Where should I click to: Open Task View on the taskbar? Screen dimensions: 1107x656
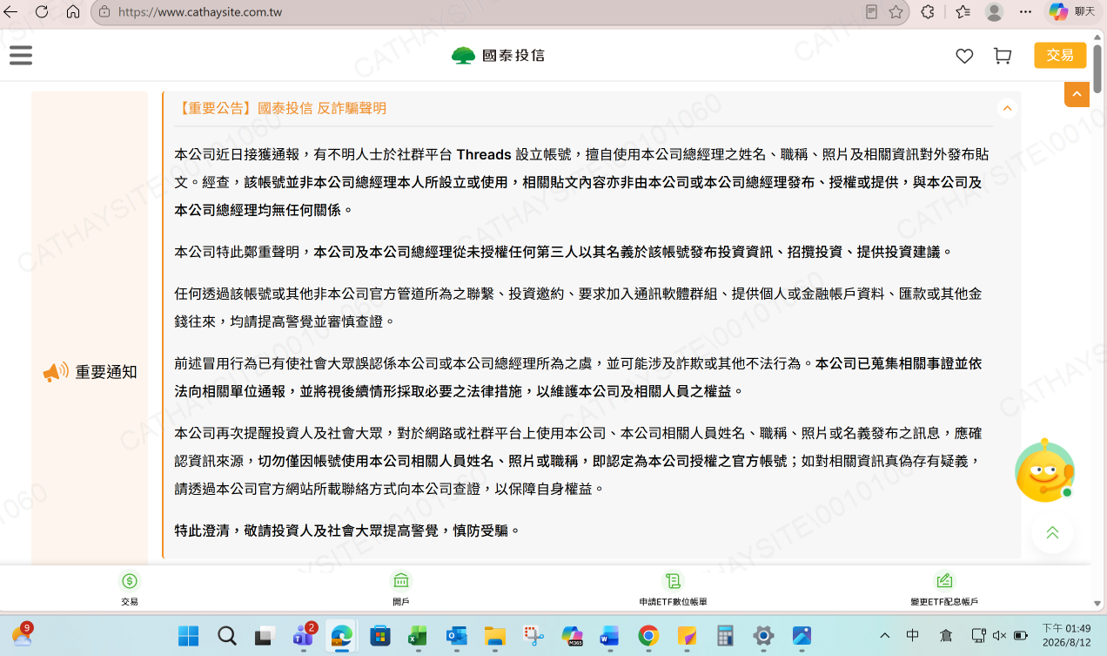(265, 636)
